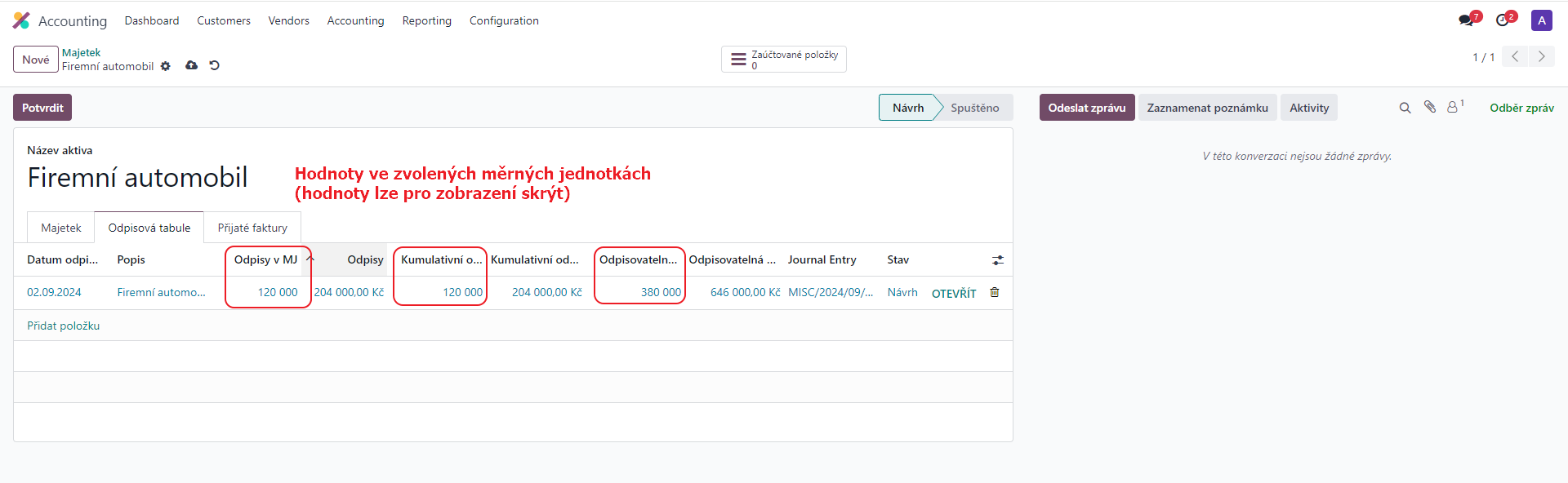Sort by Journal Entry column header
The image size is (1568, 483).
pyautogui.click(x=822, y=259)
